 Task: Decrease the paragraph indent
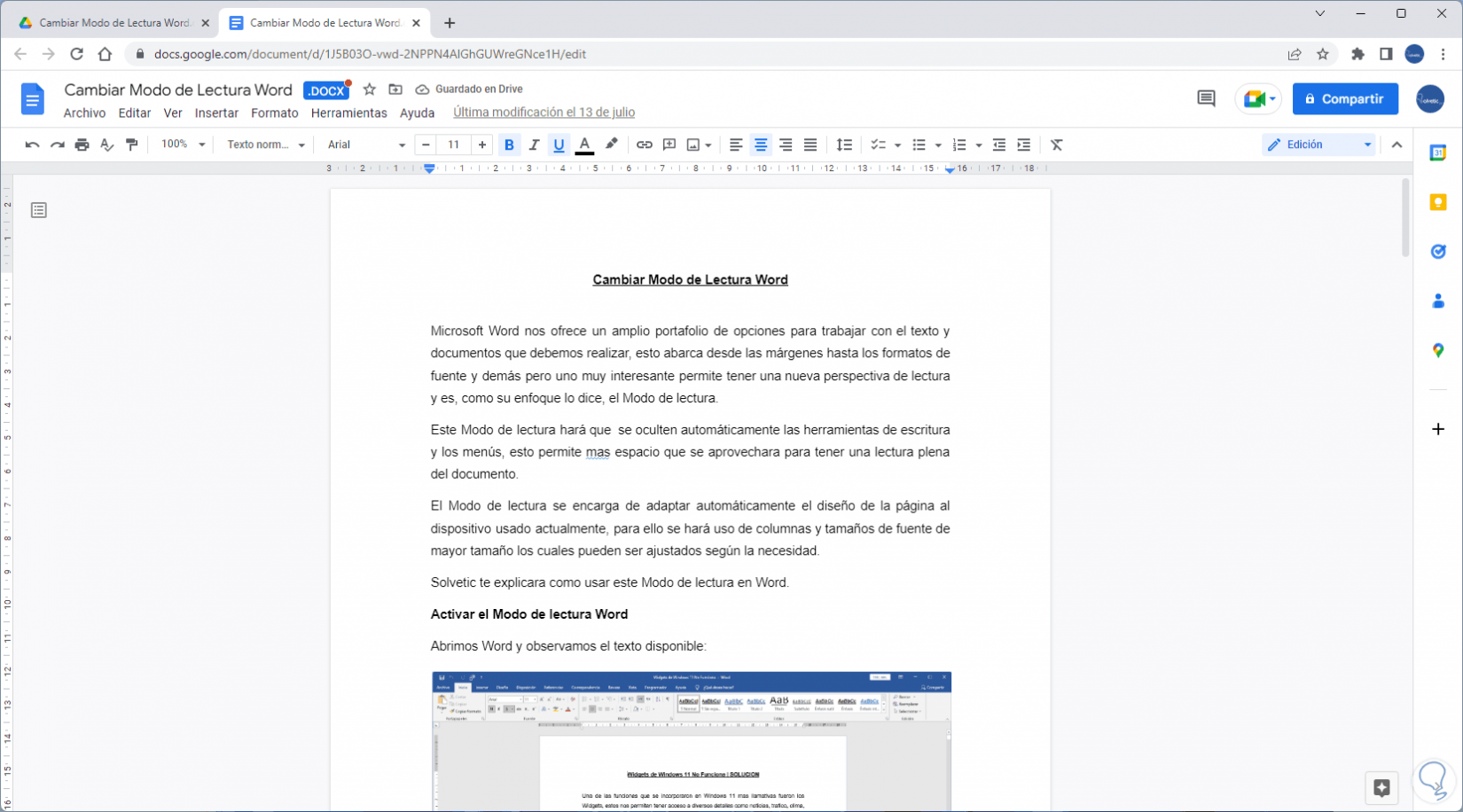tap(999, 144)
